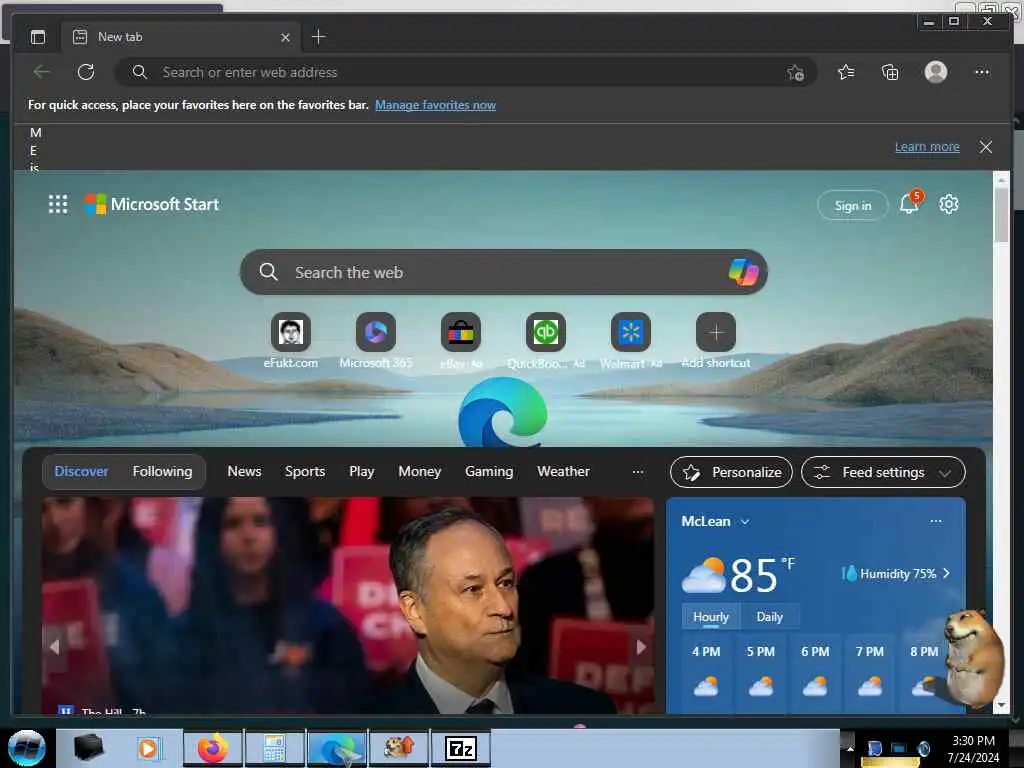Select the Daily forecast tab
The image size is (1024, 768).
click(769, 617)
